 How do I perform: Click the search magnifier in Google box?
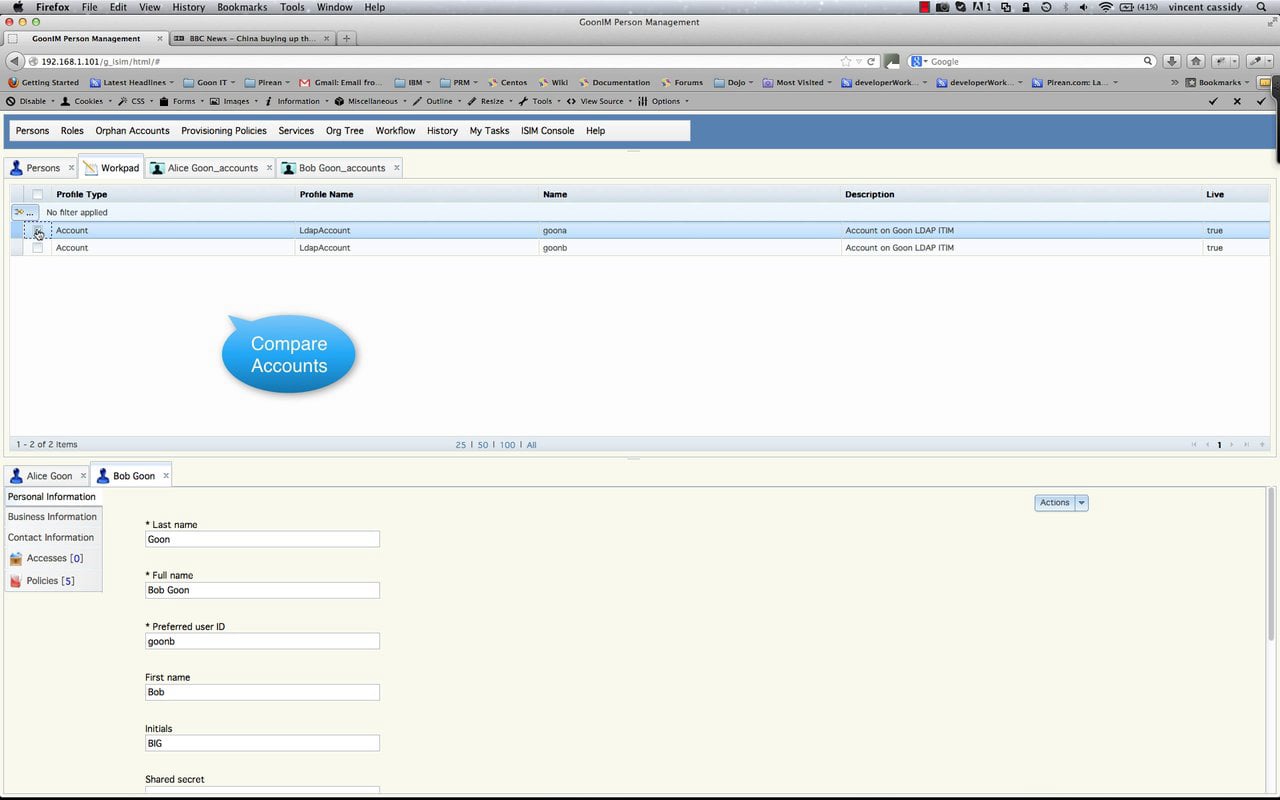click(1149, 61)
